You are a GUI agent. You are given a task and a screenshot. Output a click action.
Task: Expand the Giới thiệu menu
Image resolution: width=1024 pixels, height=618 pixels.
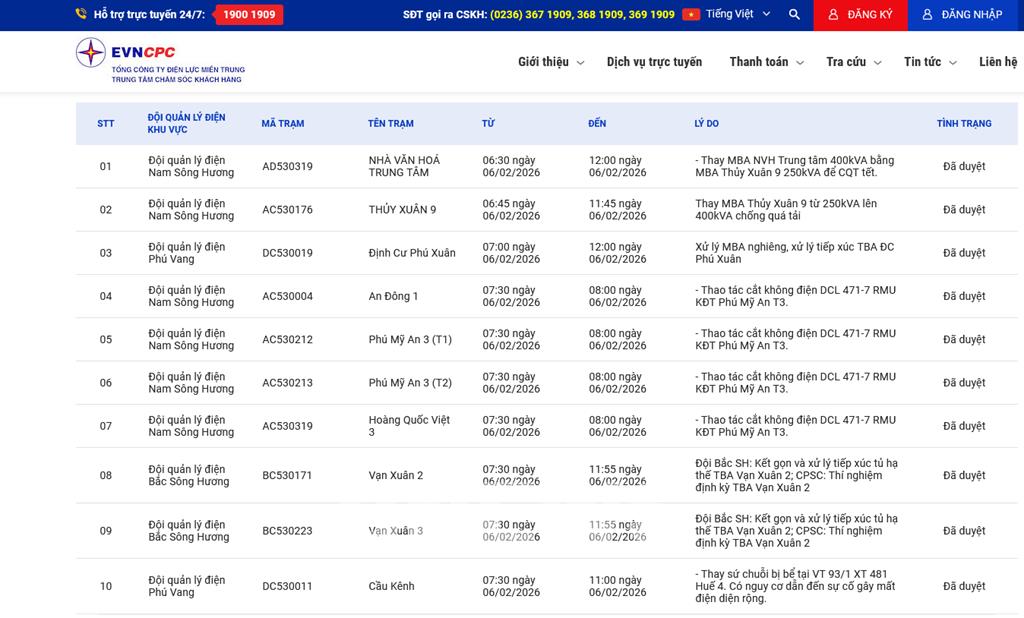pos(551,62)
